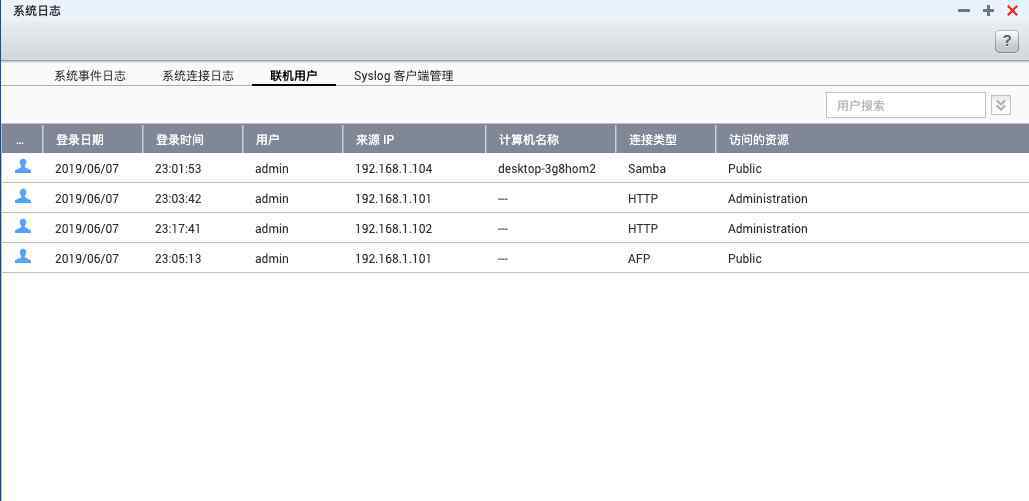Sort by 登录时间 column header
1029x501 pixels.
tap(192, 139)
